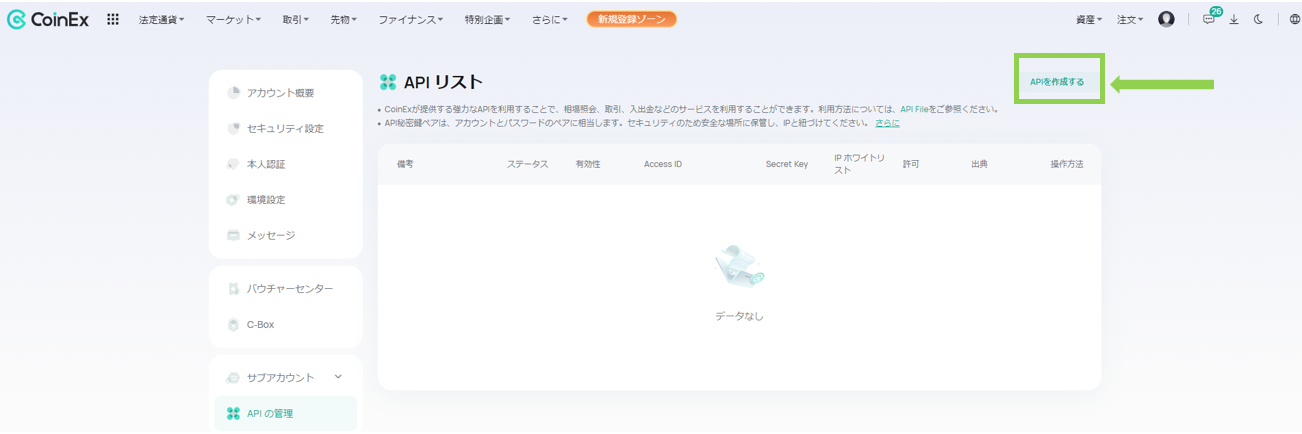
Task: Click the 新規登録ゾーン orange button
Action: [631, 19]
